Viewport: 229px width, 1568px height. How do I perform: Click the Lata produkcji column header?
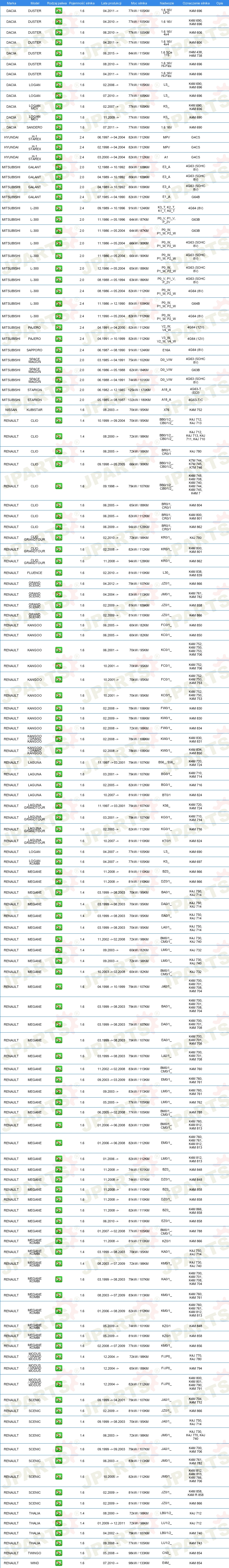click(111, 3)
